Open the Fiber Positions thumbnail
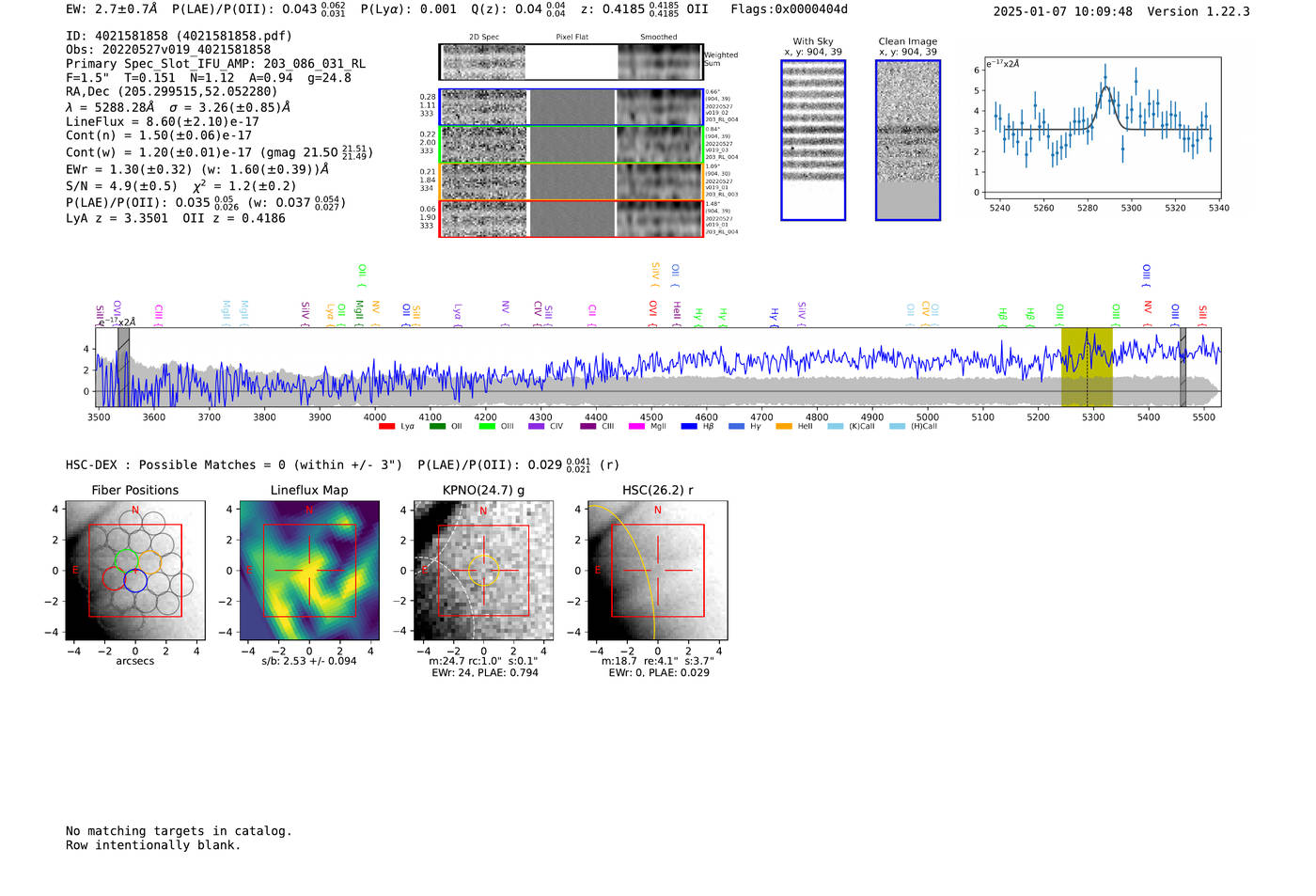Image resolution: width=1316 pixels, height=896 pixels. pos(135,571)
